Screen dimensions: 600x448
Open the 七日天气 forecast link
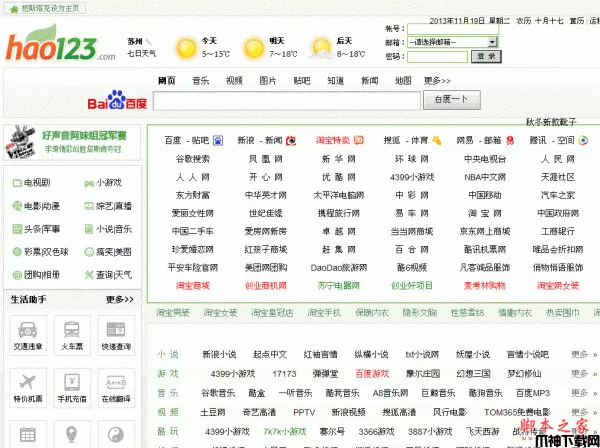[142, 54]
